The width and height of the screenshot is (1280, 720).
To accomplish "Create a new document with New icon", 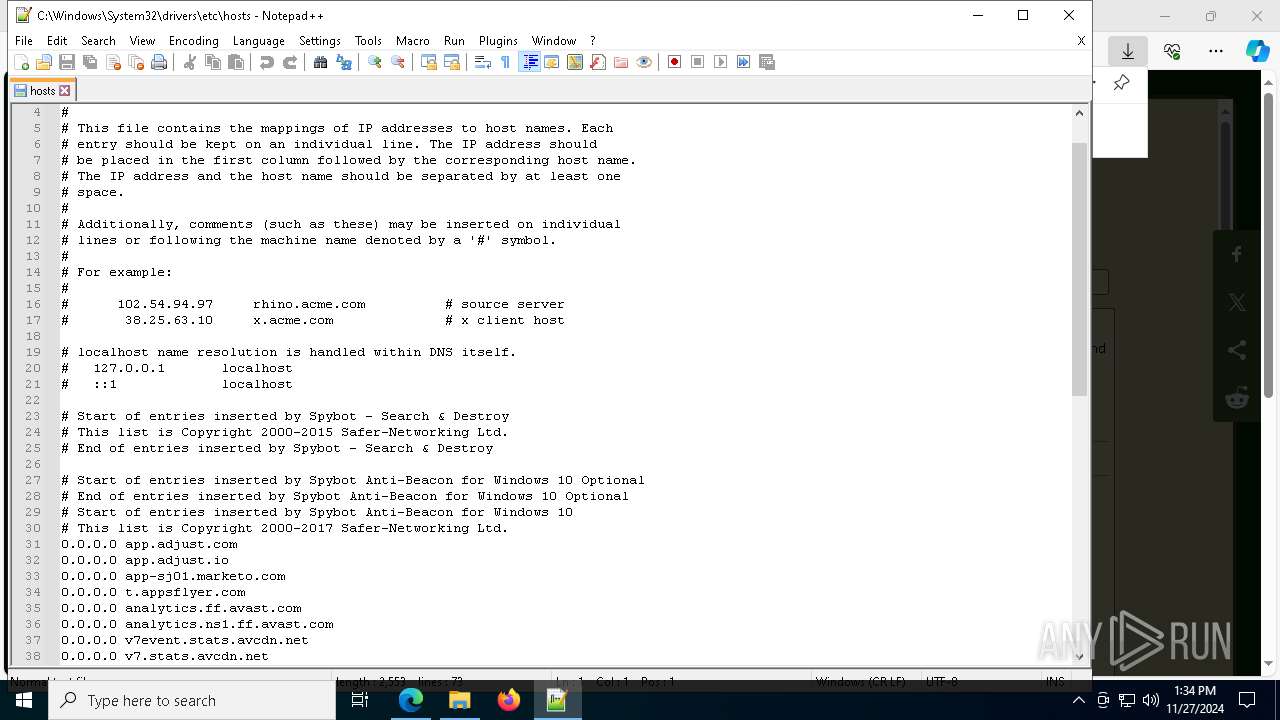I will (21, 62).
